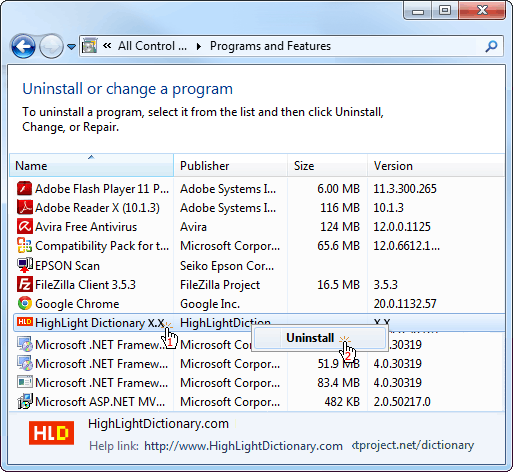Click icon of .NET Framework row sized 83.4 MB
This screenshot has width=513, height=472.
[x=25, y=382]
